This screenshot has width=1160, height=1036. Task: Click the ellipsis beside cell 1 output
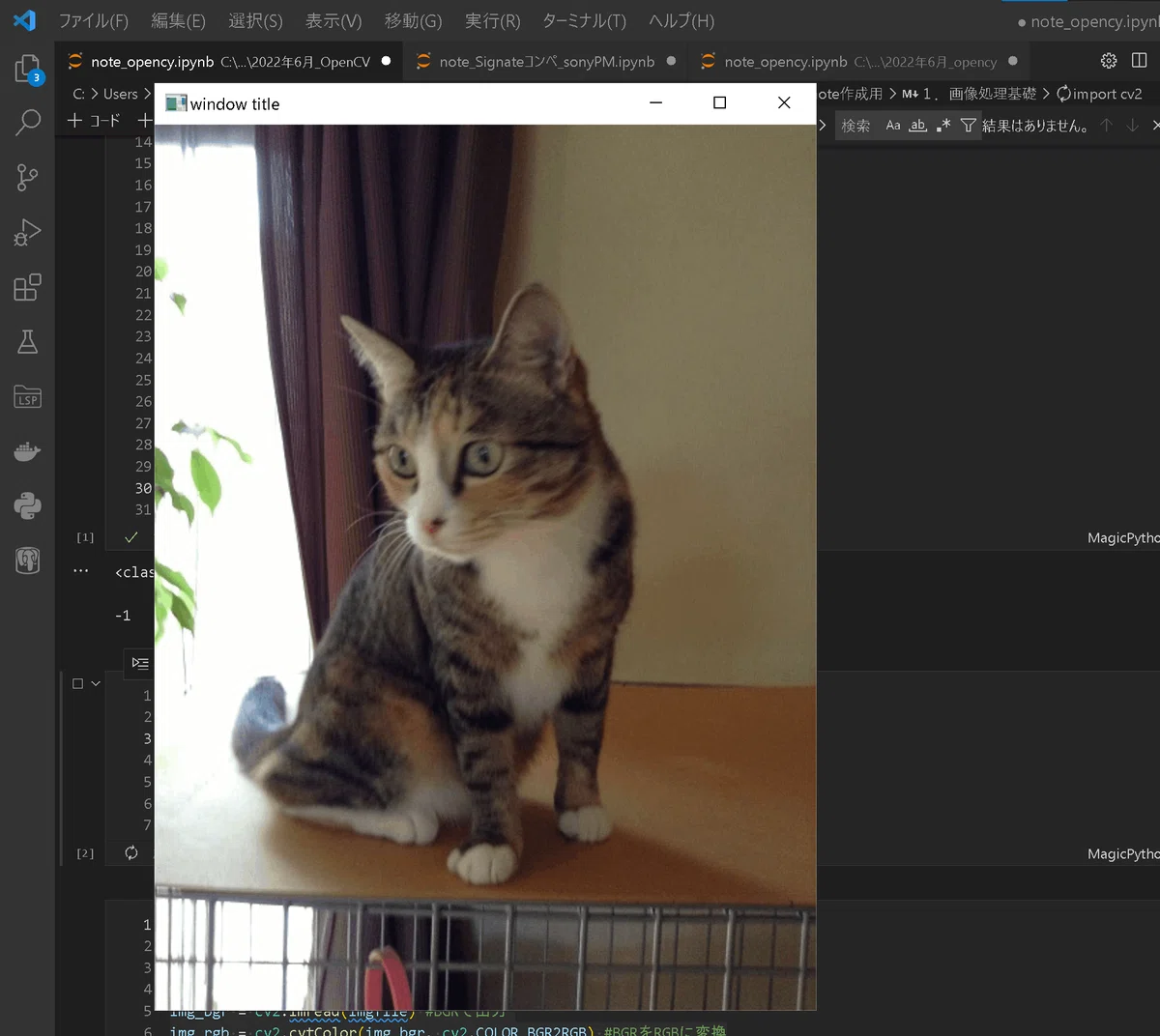(81, 571)
